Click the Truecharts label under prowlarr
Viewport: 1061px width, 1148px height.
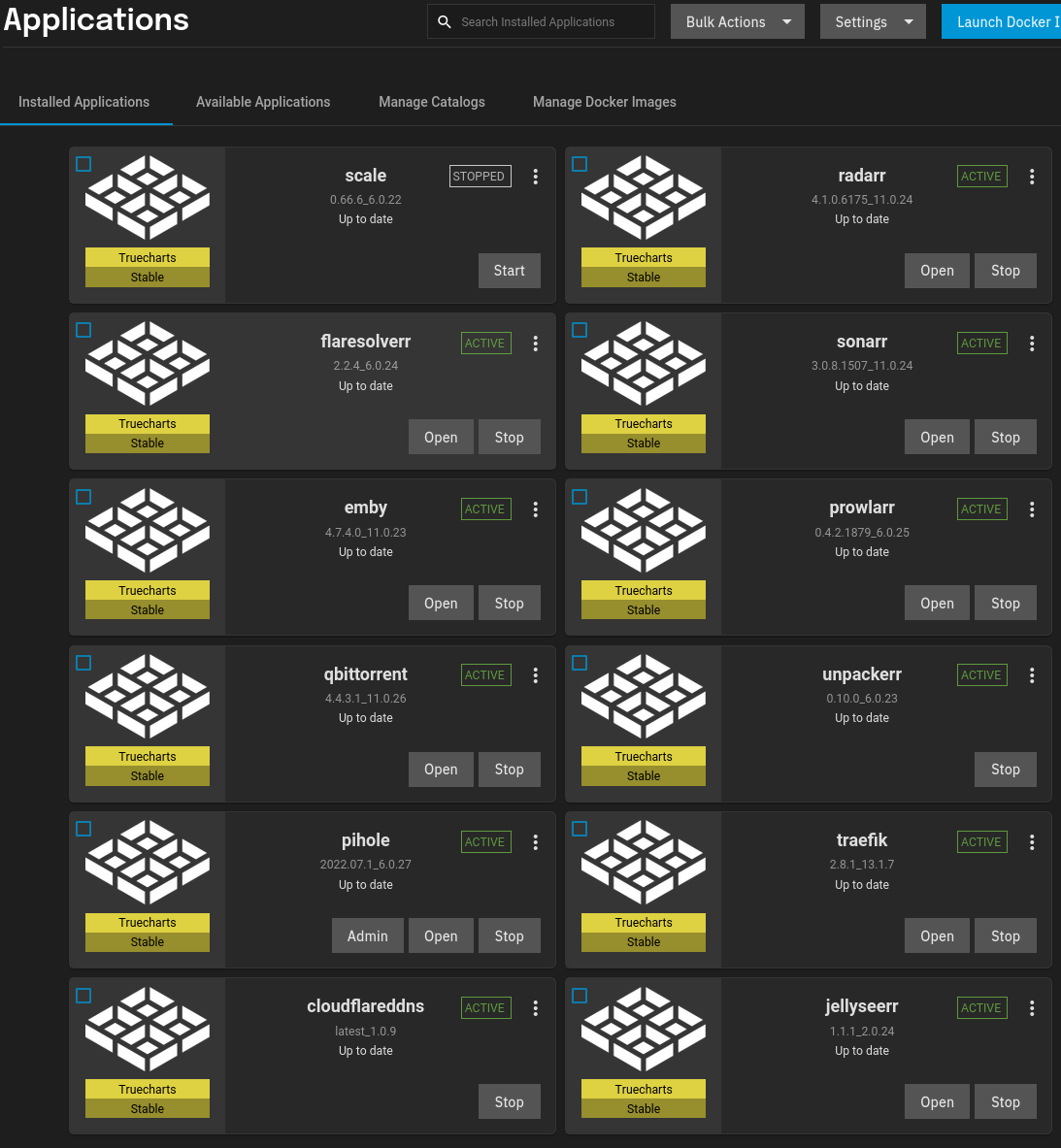point(644,590)
